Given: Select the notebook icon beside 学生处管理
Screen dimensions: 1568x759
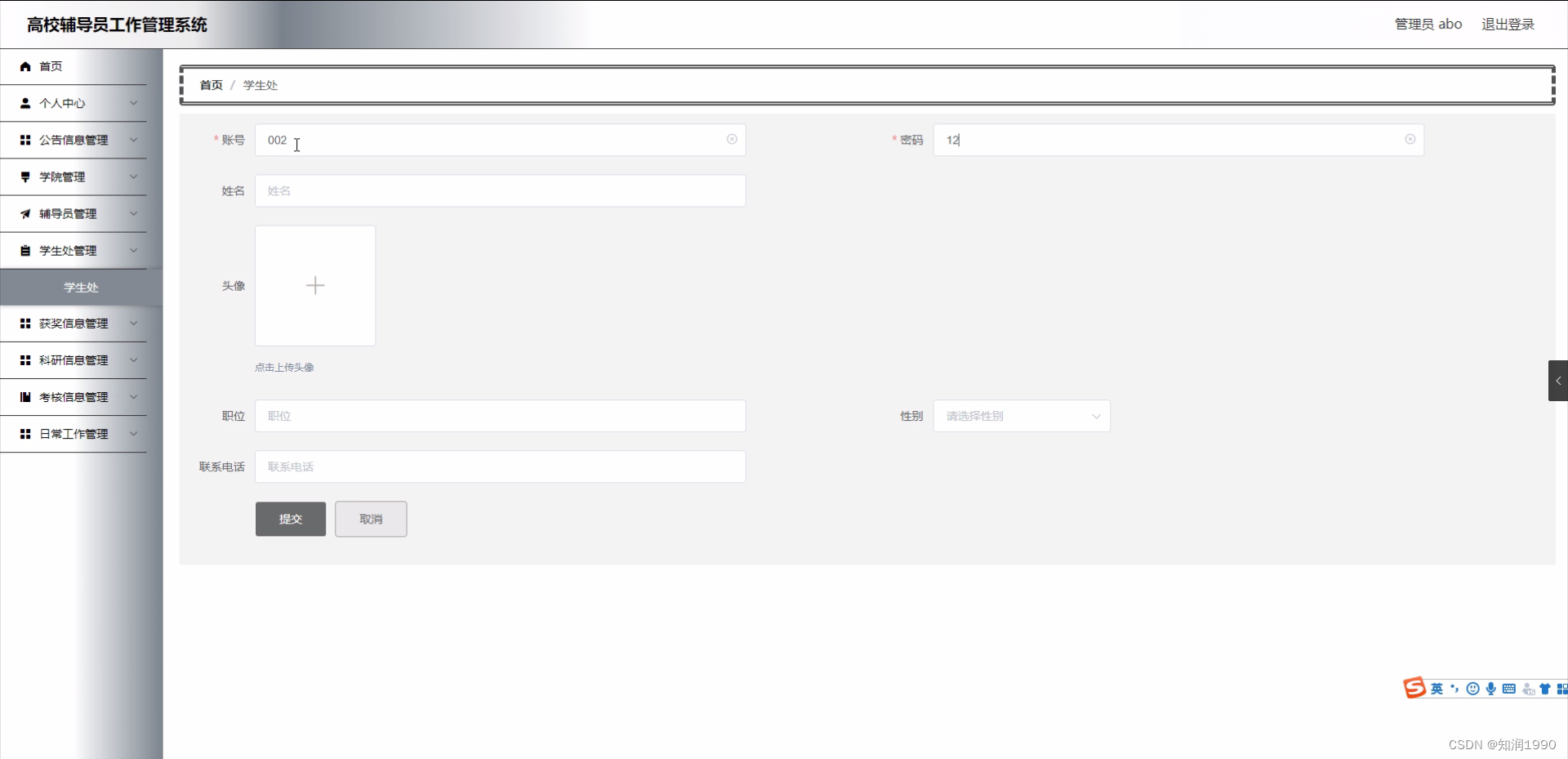Looking at the screenshot, I should (24, 250).
